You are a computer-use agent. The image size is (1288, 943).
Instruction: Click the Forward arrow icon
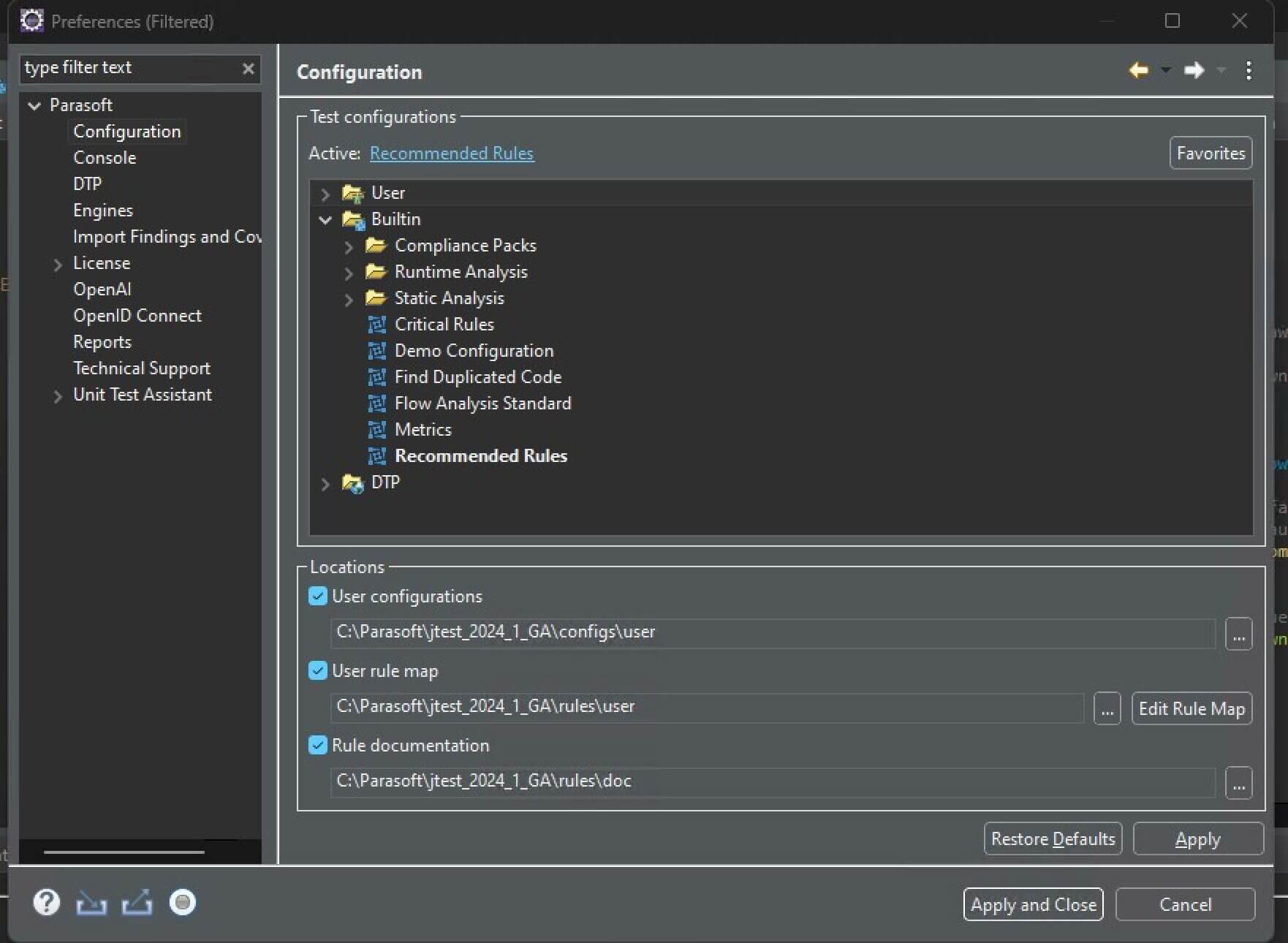1194,70
